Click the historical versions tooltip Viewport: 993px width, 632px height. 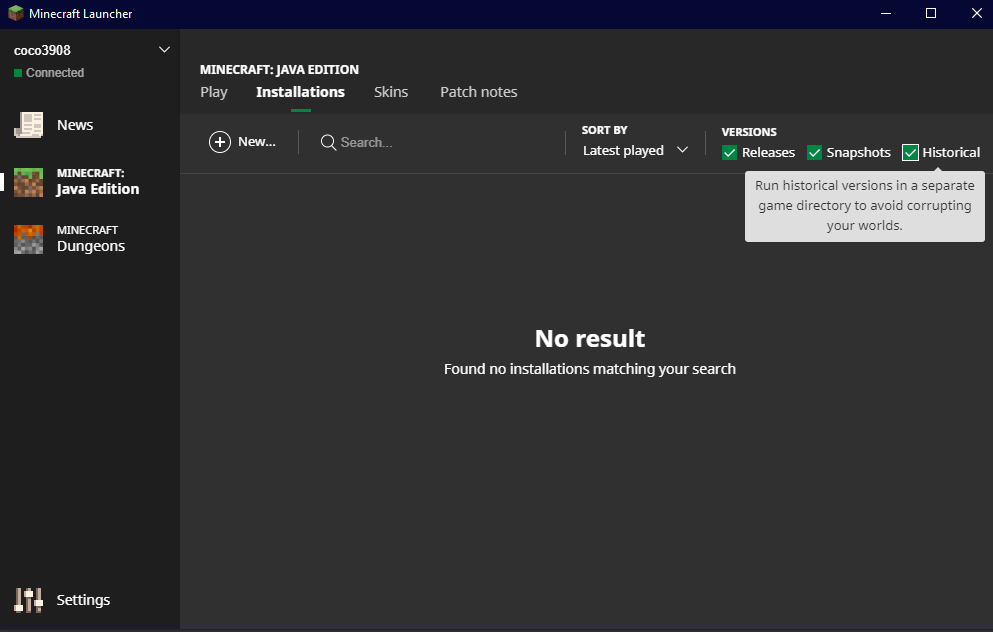(864, 206)
